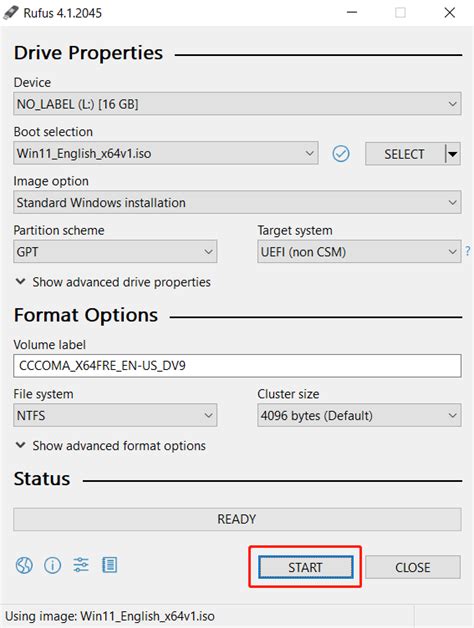
Task: Change the Partition scheme from GPT
Action: pyautogui.click(x=115, y=252)
